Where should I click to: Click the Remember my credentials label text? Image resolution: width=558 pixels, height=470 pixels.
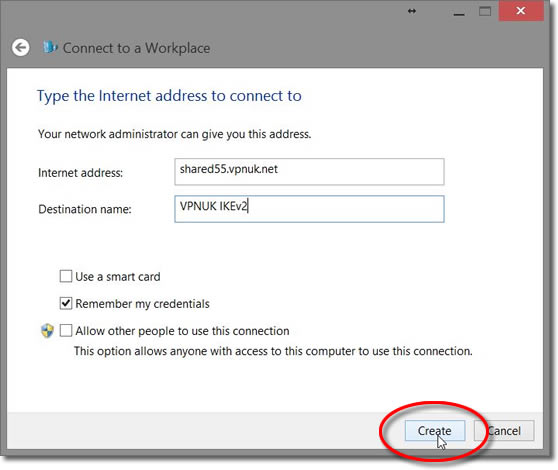[x=142, y=304]
